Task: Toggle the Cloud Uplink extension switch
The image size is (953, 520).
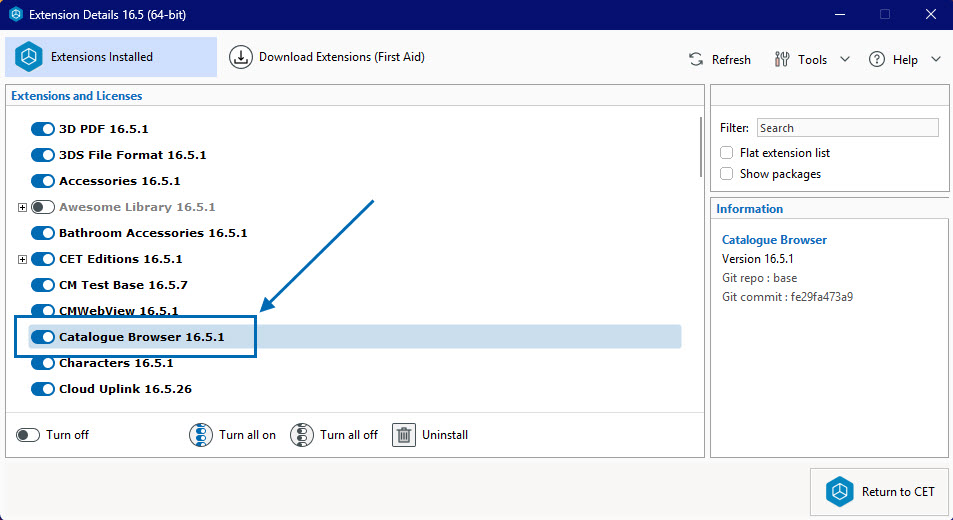Action: (x=43, y=389)
